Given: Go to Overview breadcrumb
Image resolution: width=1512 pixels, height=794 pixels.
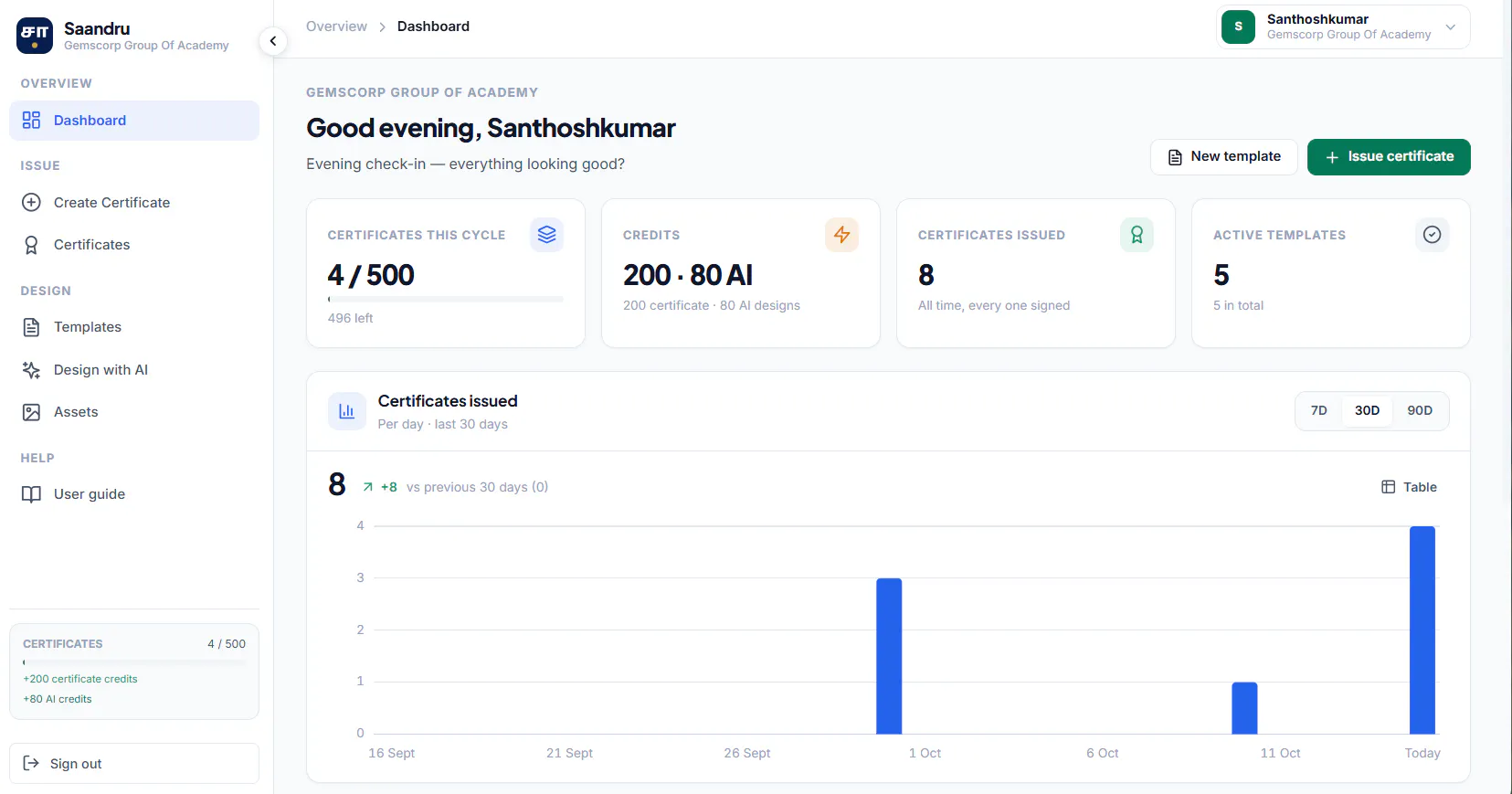Looking at the screenshot, I should tap(336, 26).
